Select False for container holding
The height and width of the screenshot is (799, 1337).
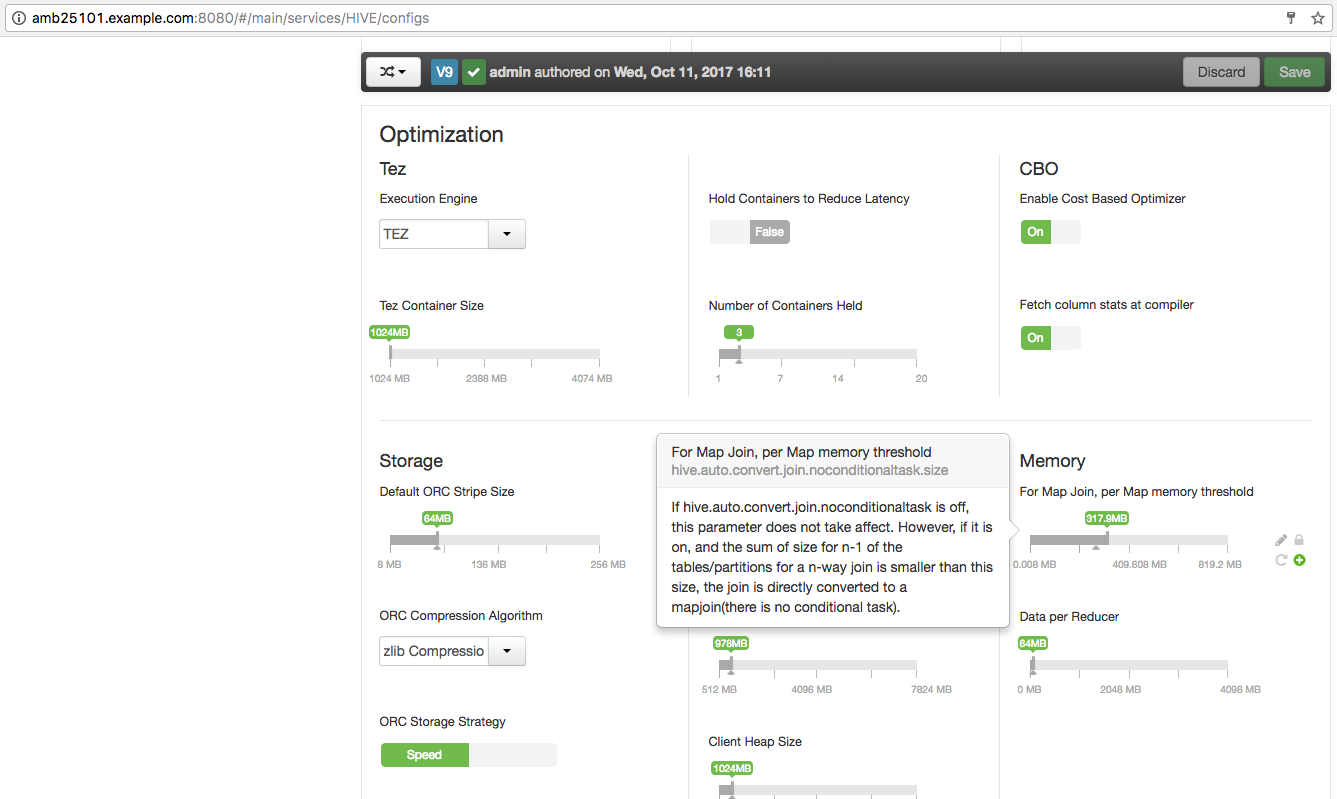[769, 231]
